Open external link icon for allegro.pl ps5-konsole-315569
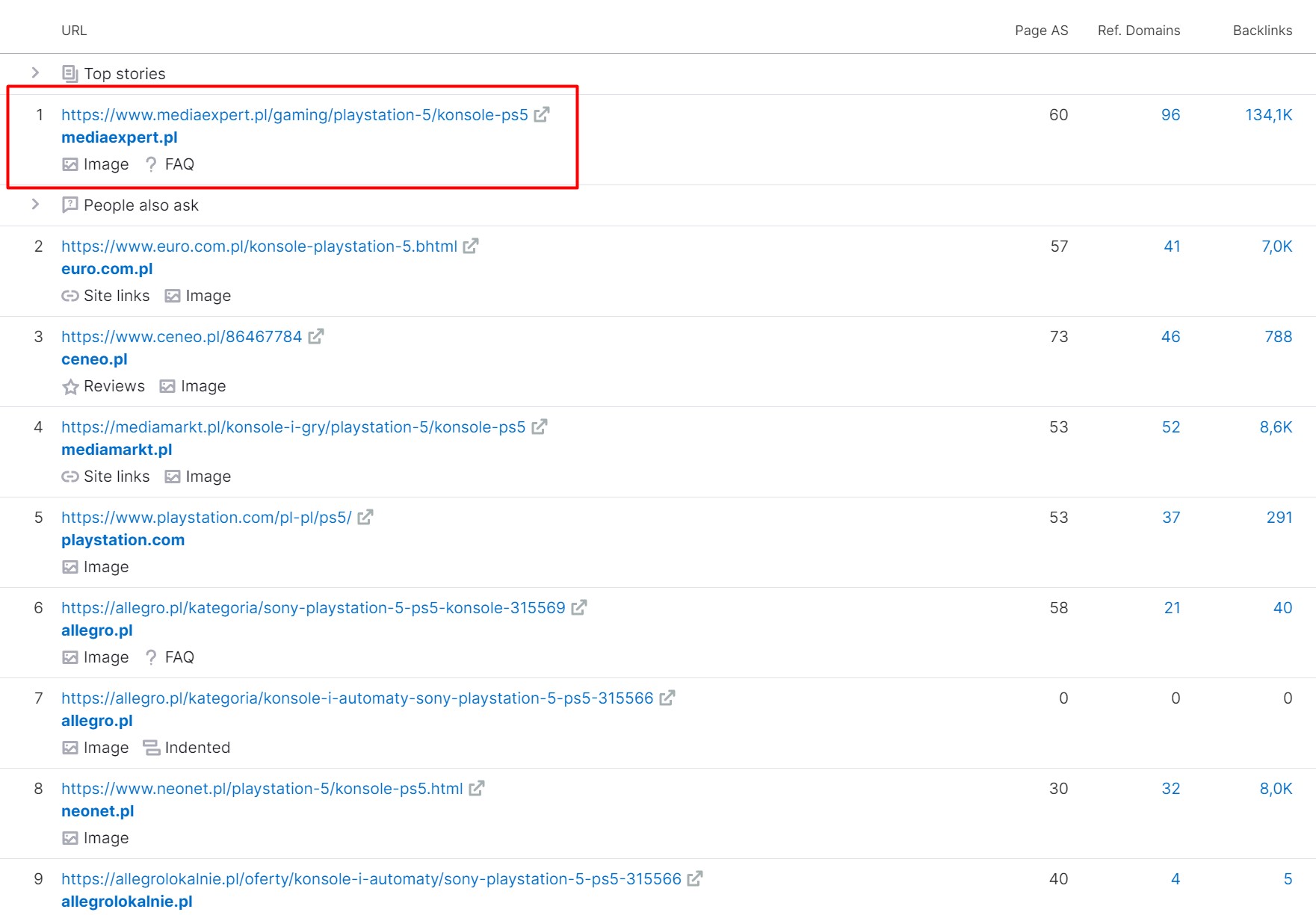The image size is (1316, 915). pyautogui.click(x=579, y=607)
